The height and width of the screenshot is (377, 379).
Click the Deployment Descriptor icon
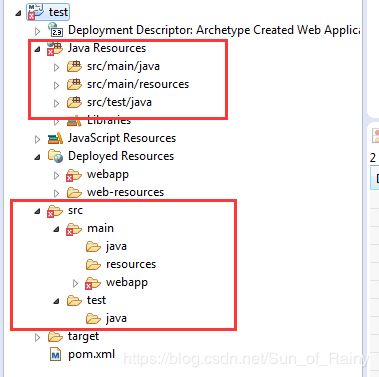55,30
